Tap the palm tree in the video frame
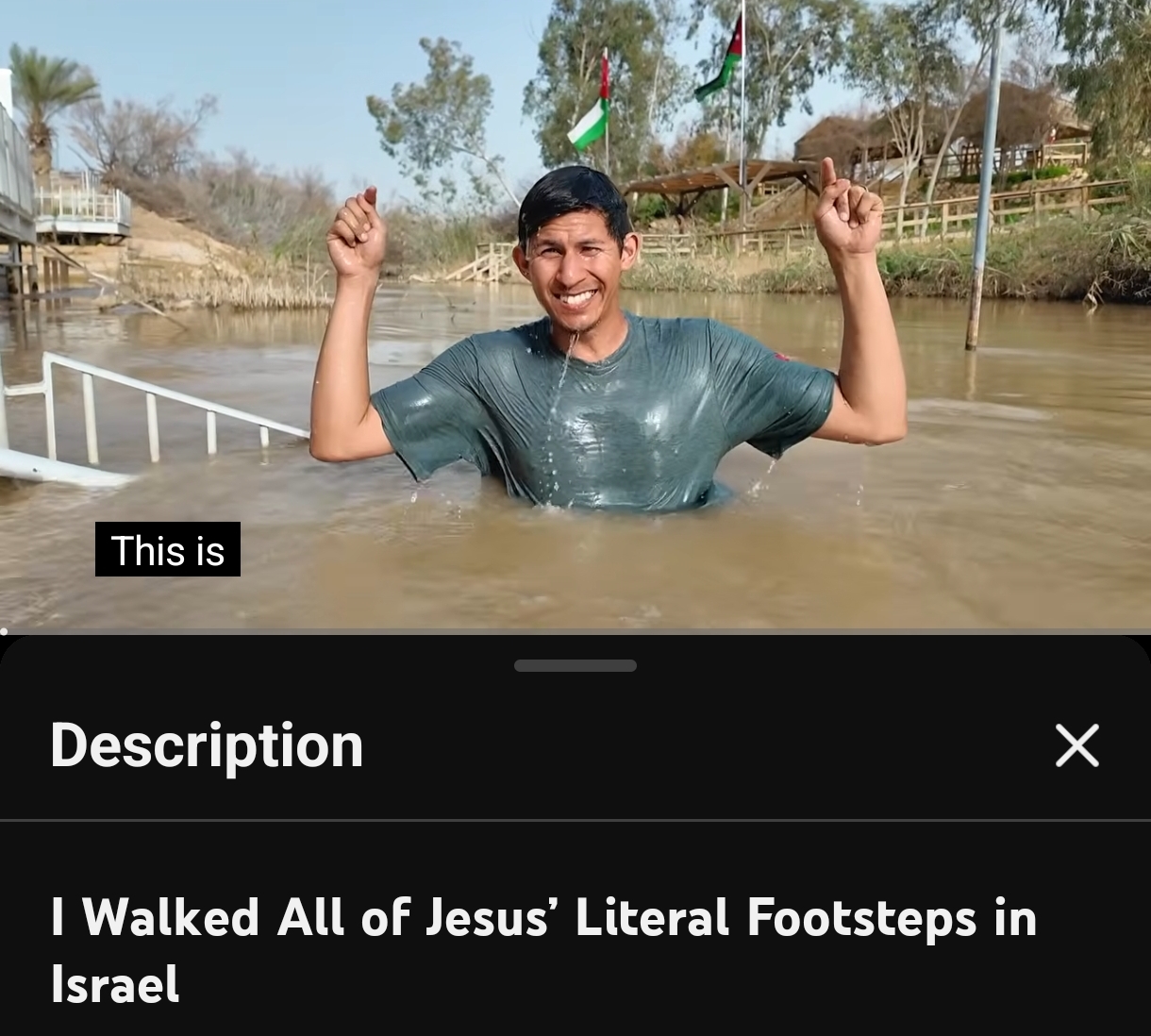 pyautogui.click(x=47, y=104)
